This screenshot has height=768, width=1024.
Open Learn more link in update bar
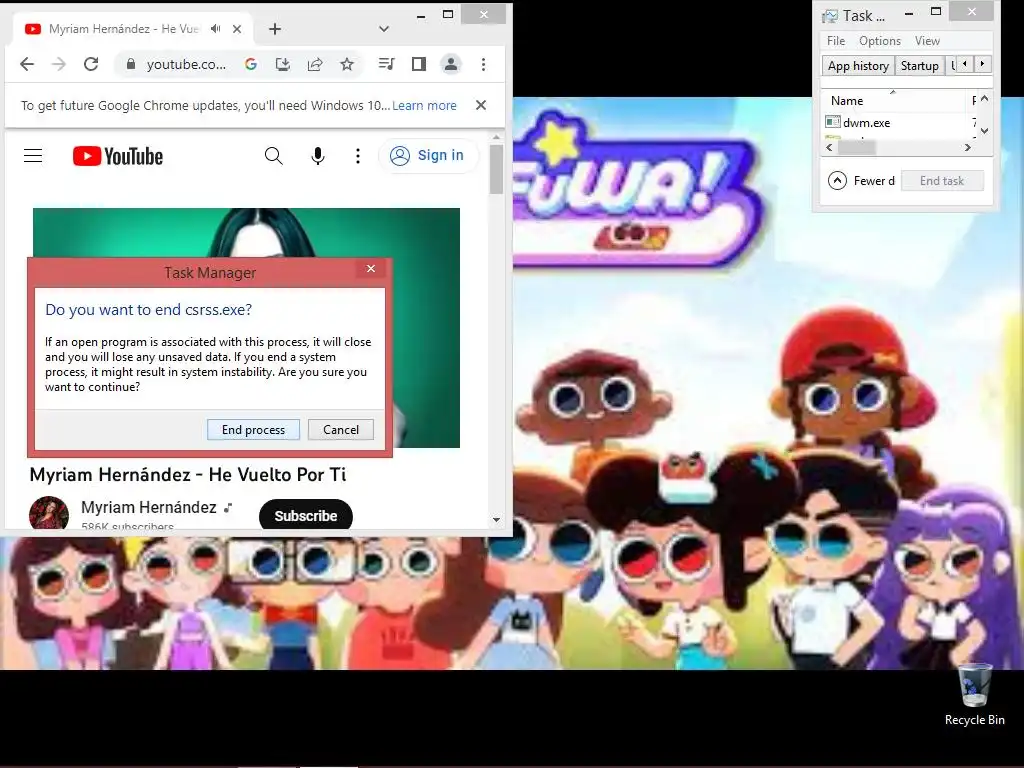click(x=424, y=105)
